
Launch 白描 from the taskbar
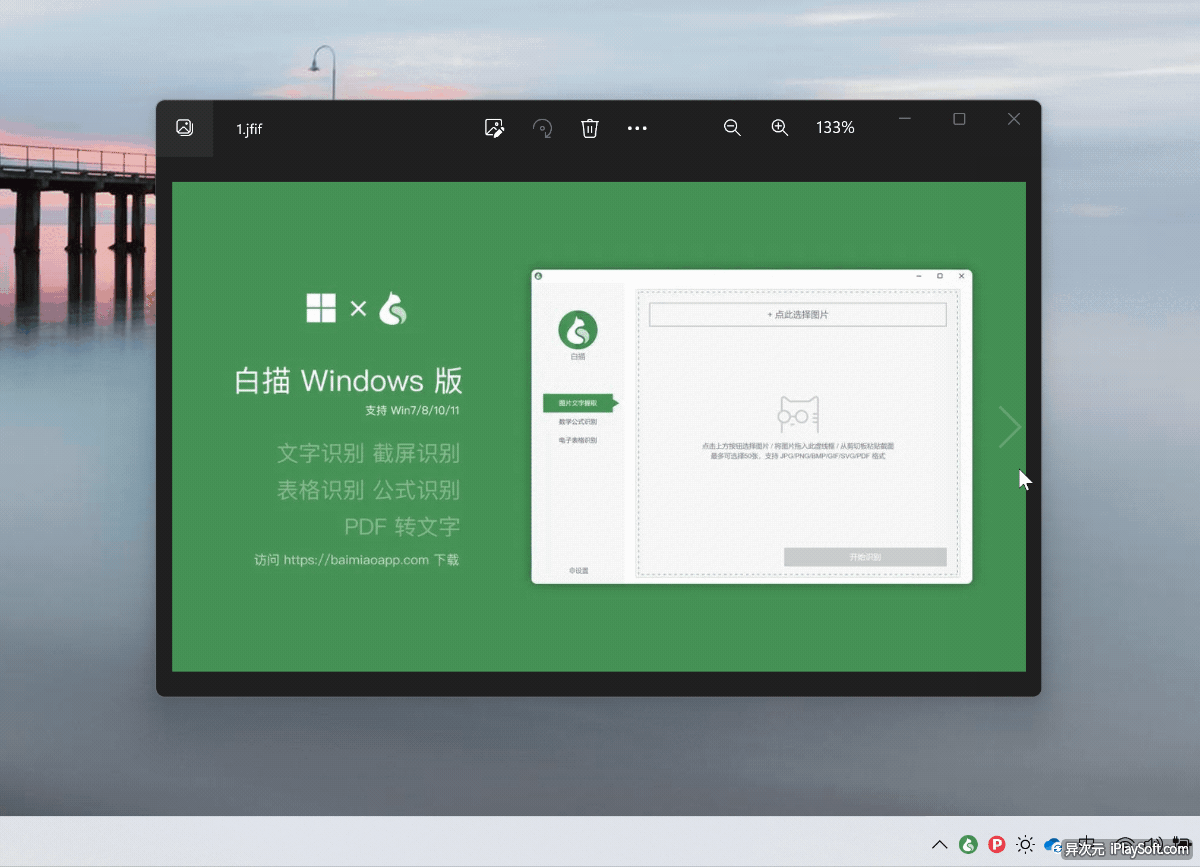pos(969,845)
